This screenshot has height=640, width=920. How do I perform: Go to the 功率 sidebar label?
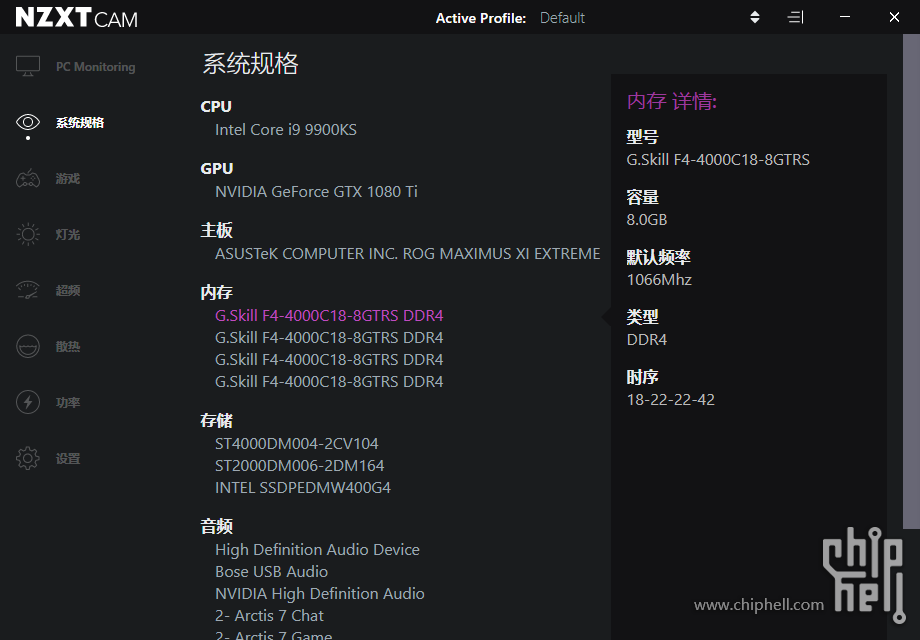pyautogui.click(x=67, y=402)
